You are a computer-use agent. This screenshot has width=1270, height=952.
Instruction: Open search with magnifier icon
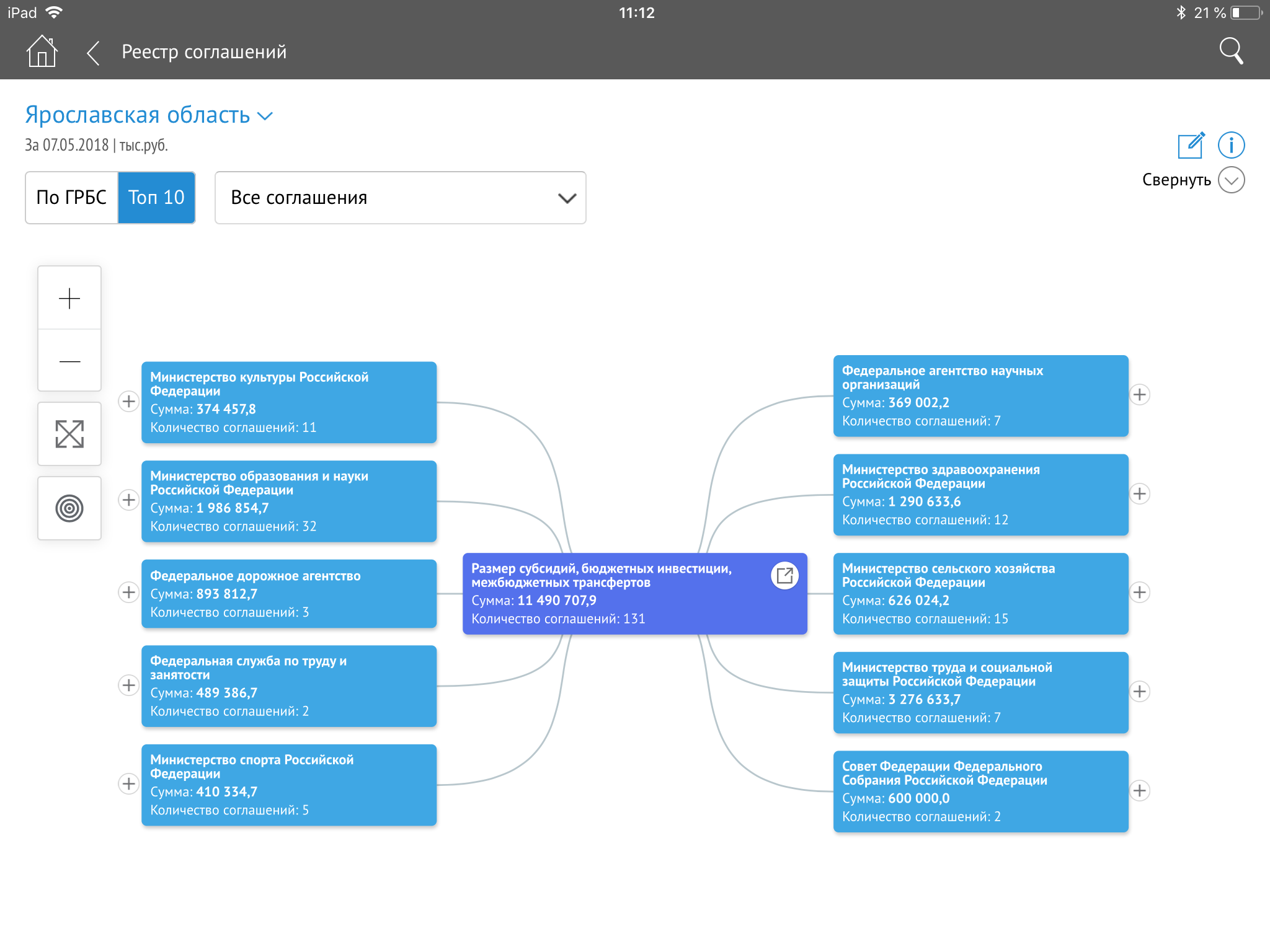[x=1231, y=51]
